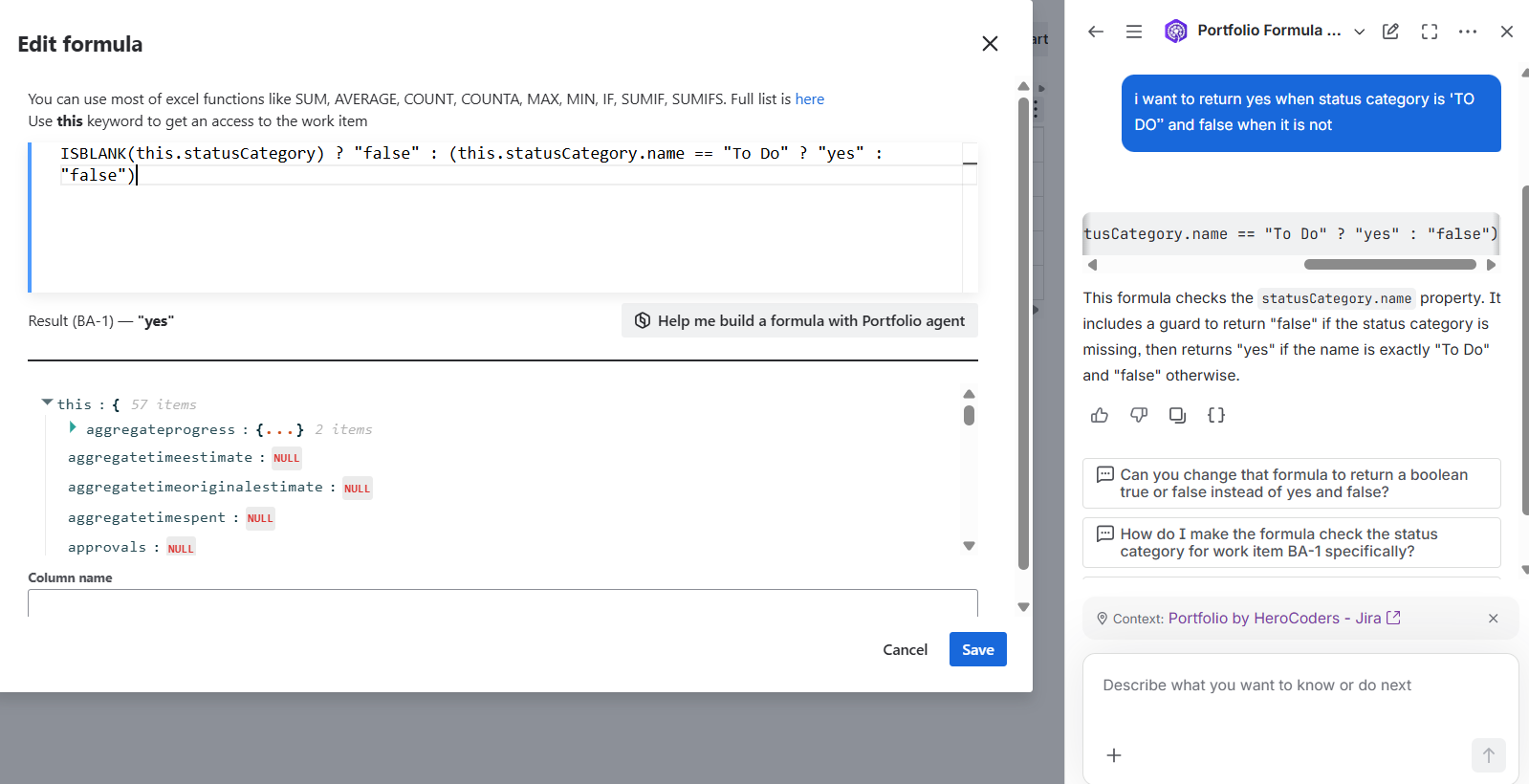1529x784 pixels.
Task: Expand the aggregateprogress tree node
Action: tap(73, 428)
